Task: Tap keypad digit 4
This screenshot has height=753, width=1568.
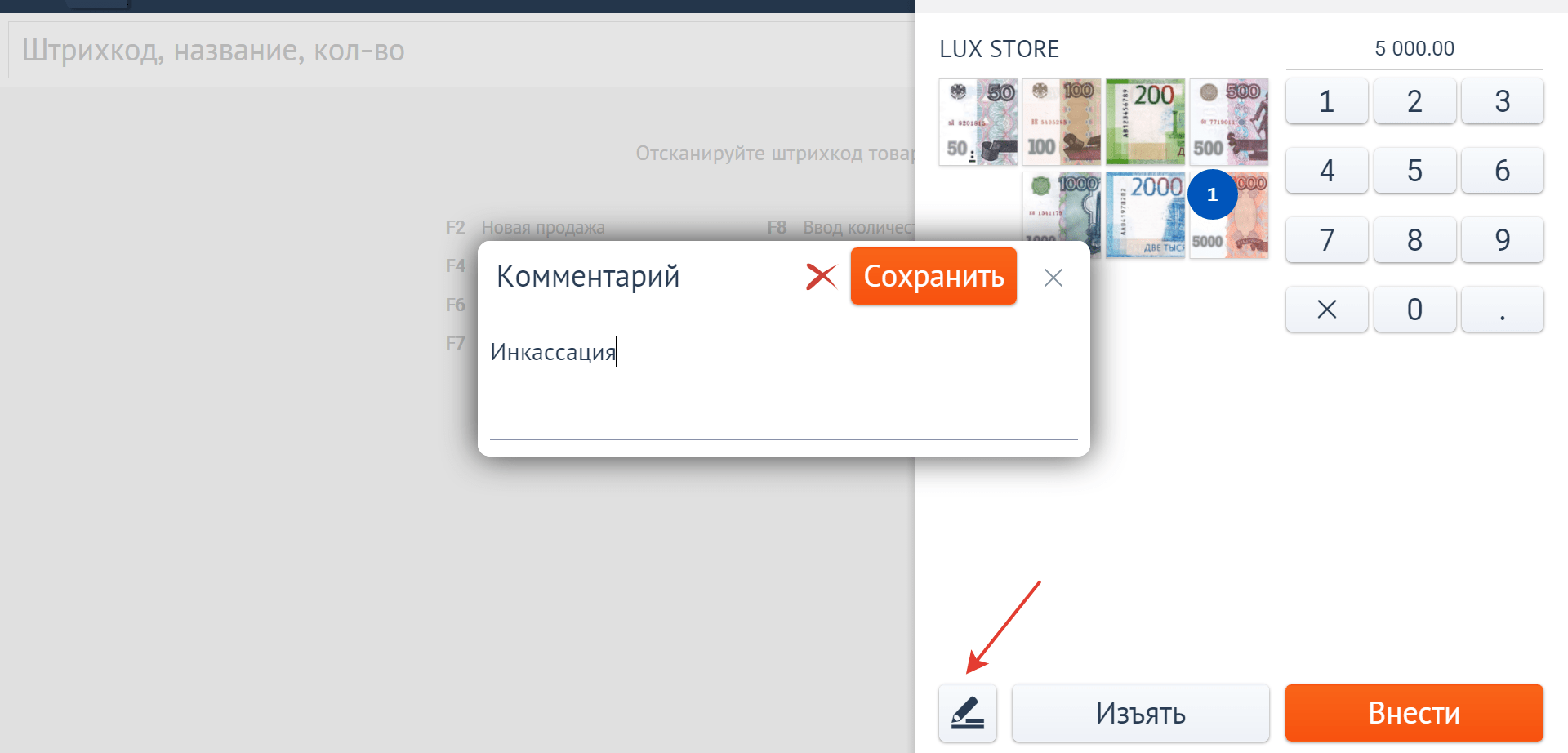Action: coord(1326,171)
